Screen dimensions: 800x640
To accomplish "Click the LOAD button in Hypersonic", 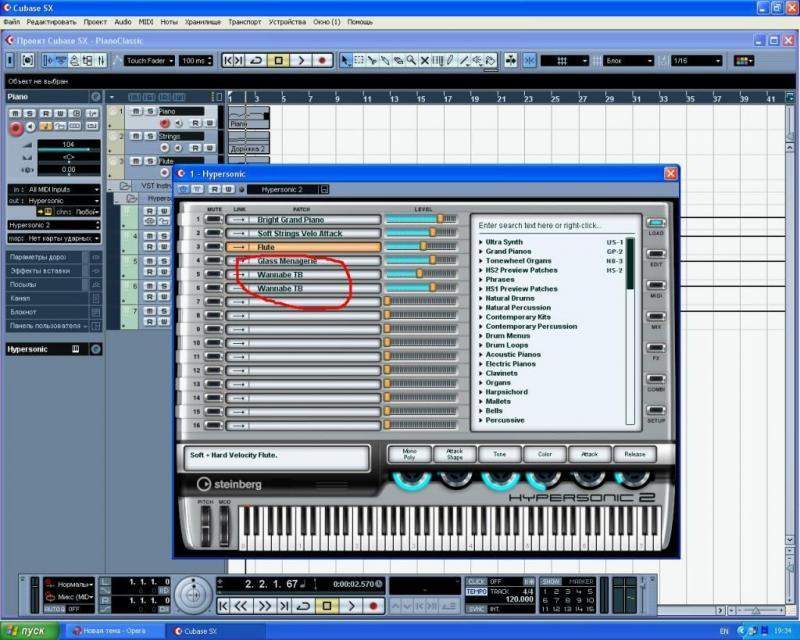I will [656, 225].
